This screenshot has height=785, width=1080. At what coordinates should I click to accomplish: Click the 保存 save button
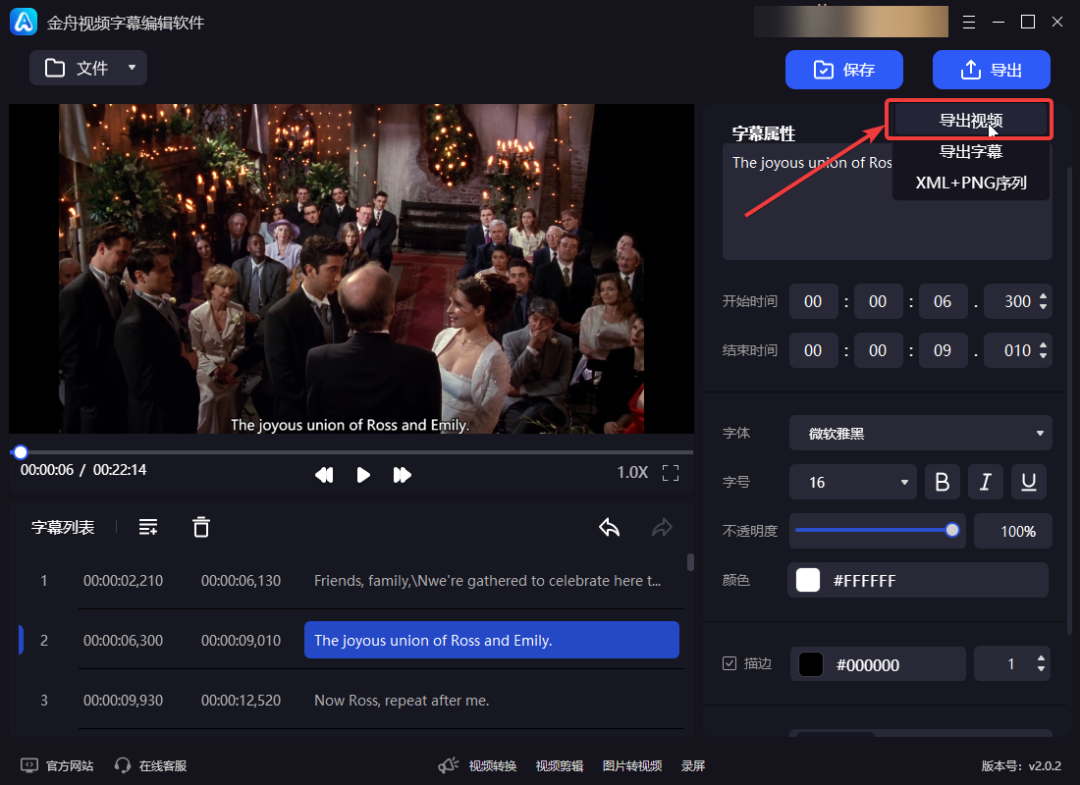point(844,70)
